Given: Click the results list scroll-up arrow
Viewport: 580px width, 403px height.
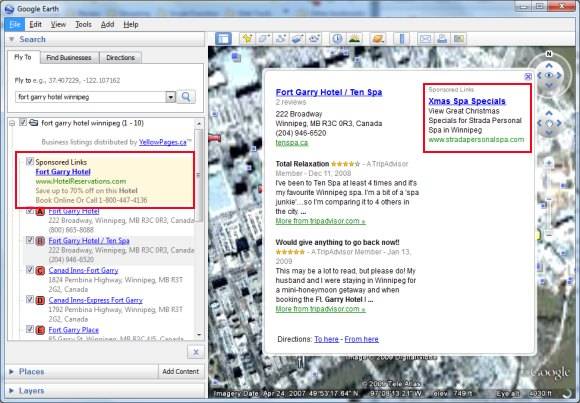Looking at the screenshot, I should pos(199,124).
